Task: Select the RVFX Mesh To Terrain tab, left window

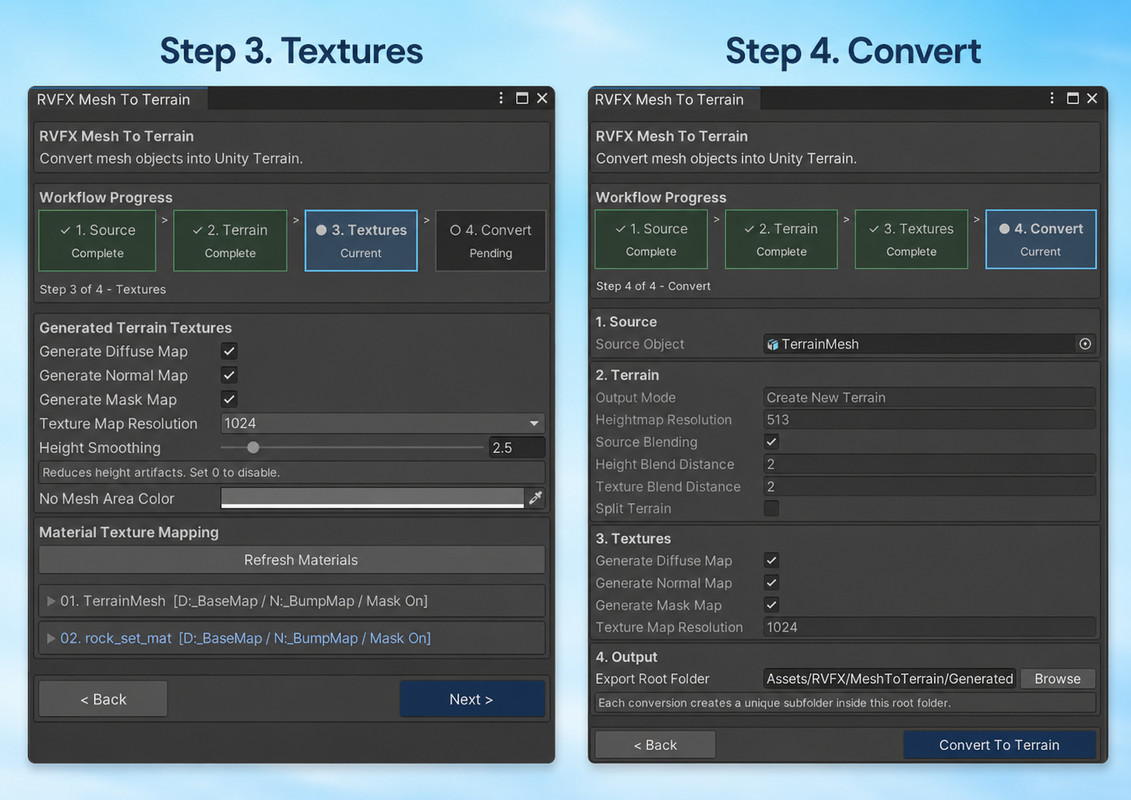Action: 118,100
